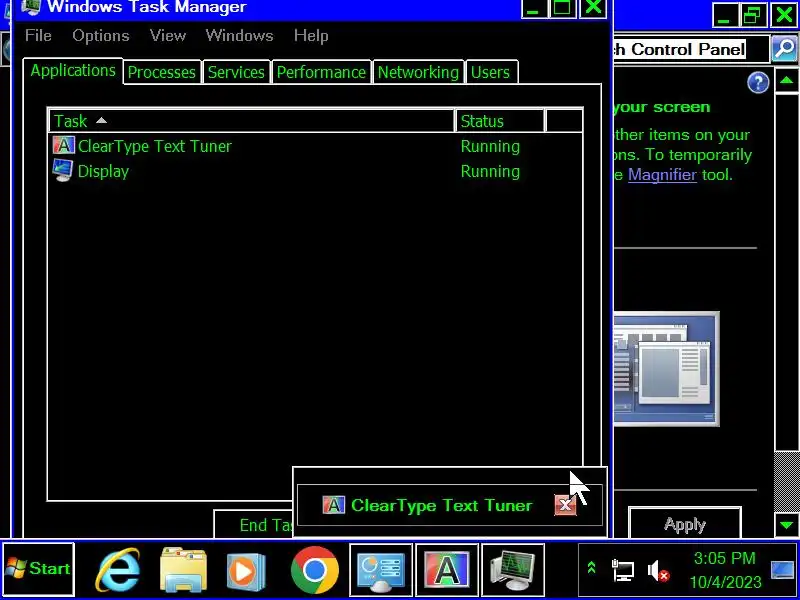Switch to the Users tab
Viewport: 800px width, 600px height.
(x=490, y=72)
